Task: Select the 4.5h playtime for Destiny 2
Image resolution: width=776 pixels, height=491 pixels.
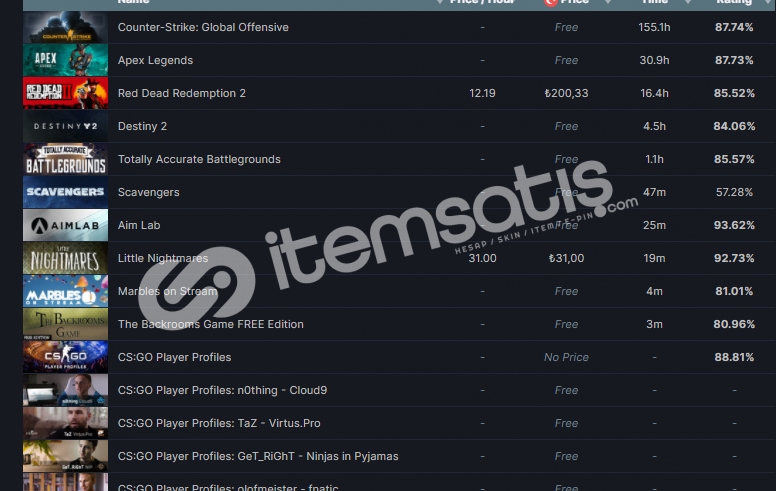Action: pyautogui.click(x=654, y=126)
